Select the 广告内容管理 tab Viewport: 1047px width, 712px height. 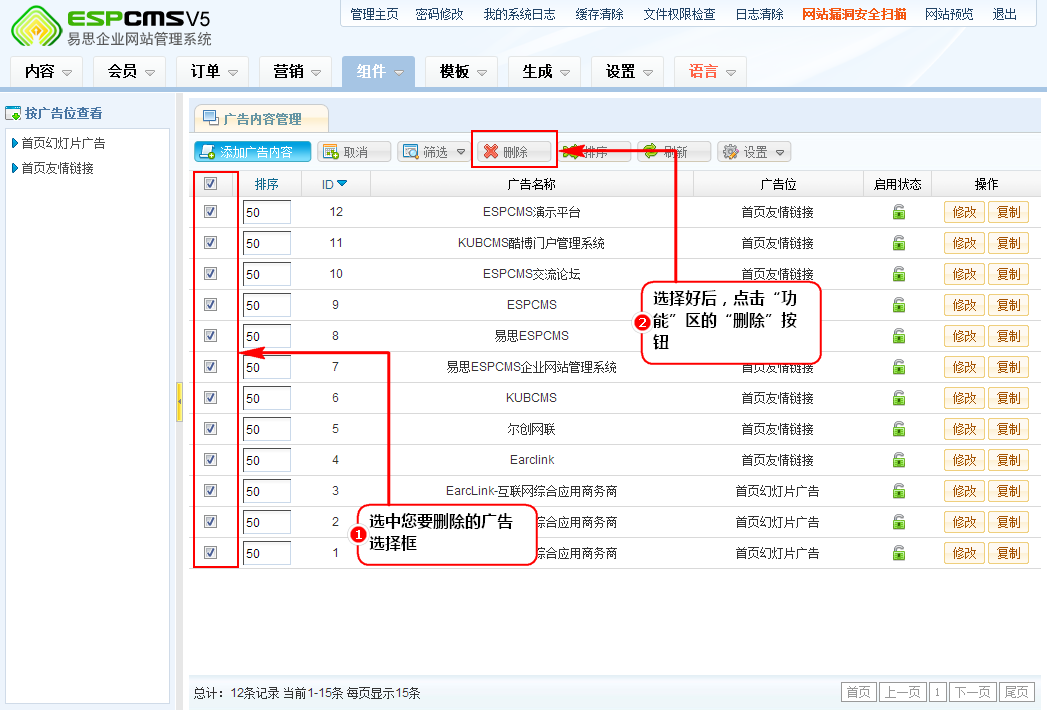point(261,118)
